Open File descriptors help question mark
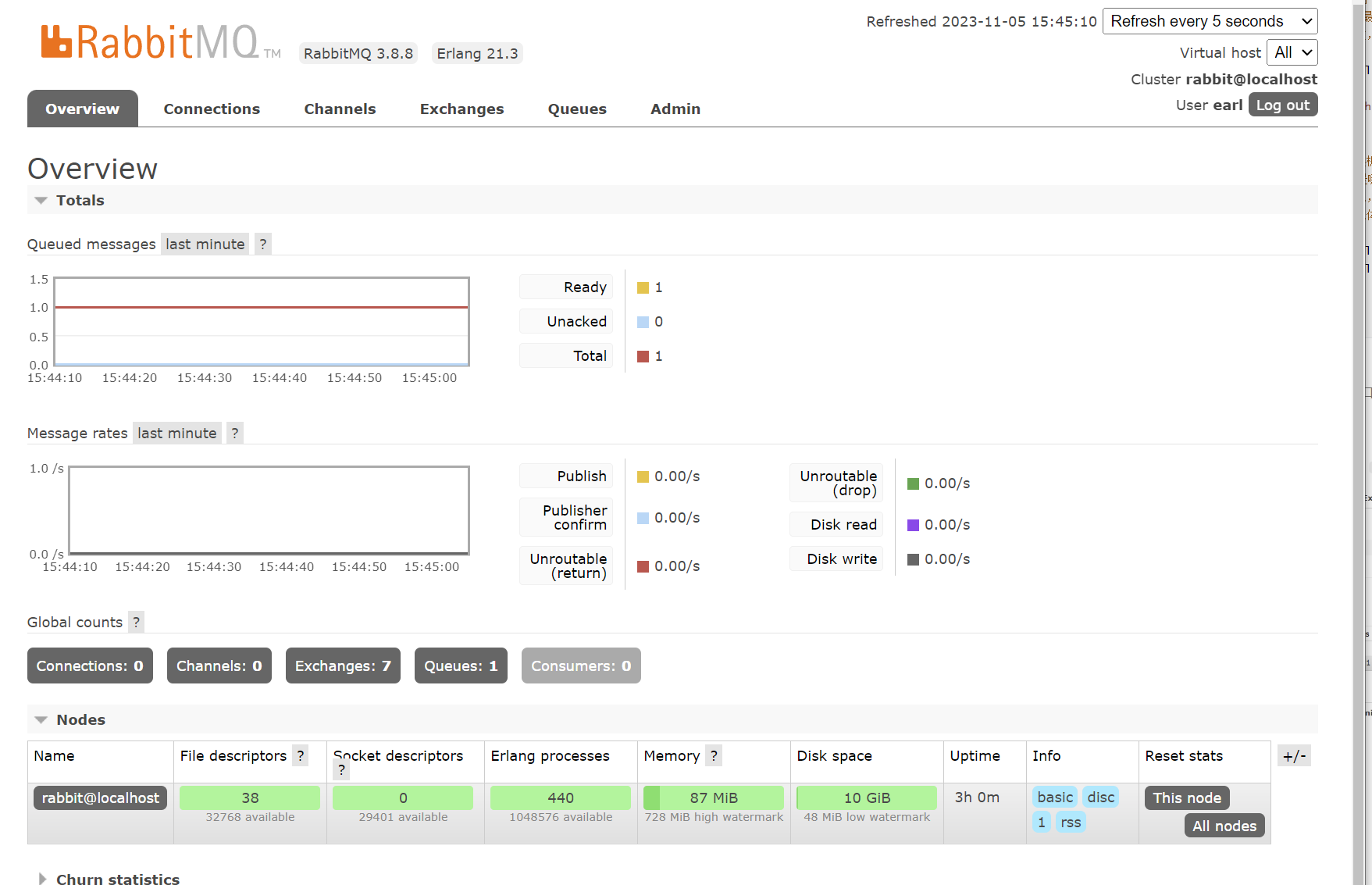Image resolution: width=1372 pixels, height=885 pixels. [x=301, y=756]
